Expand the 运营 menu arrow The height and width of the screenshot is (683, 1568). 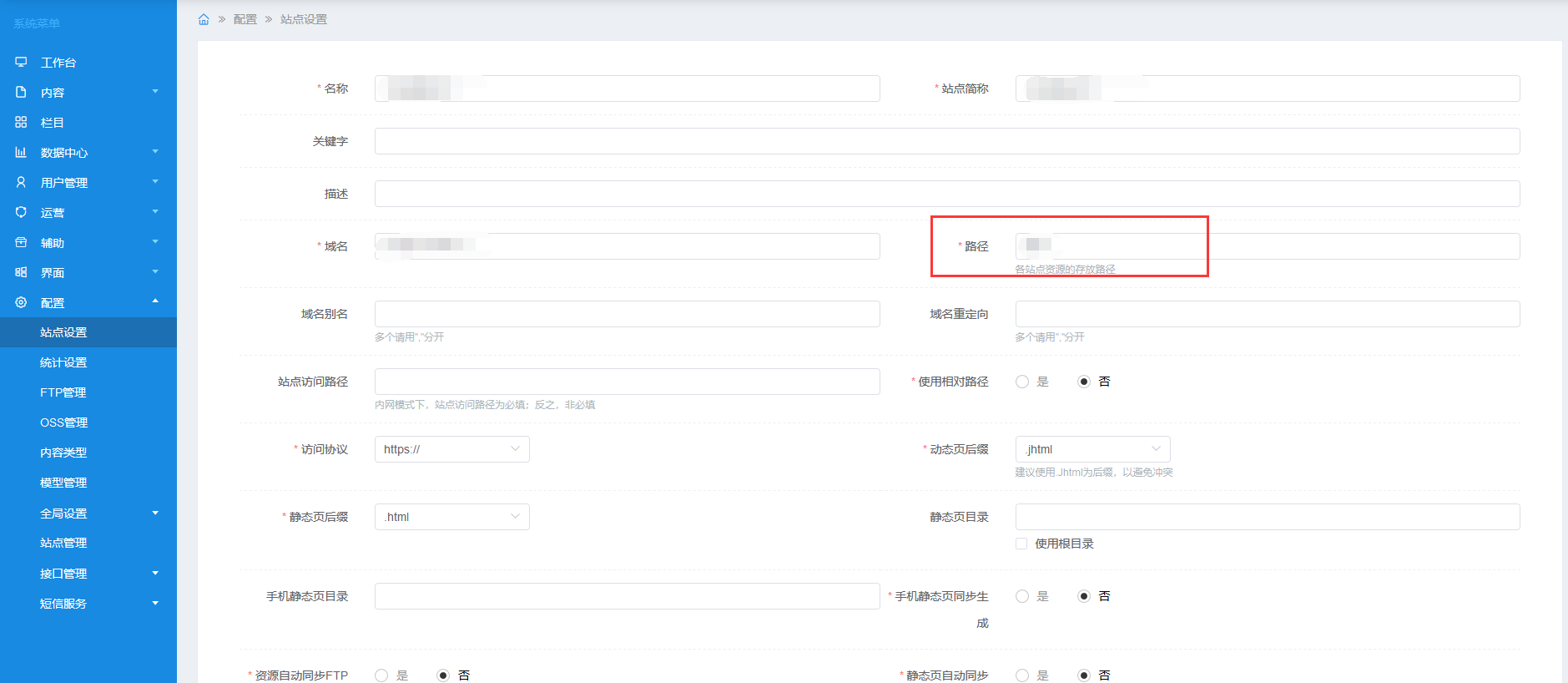pyautogui.click(x=155, y=211)
